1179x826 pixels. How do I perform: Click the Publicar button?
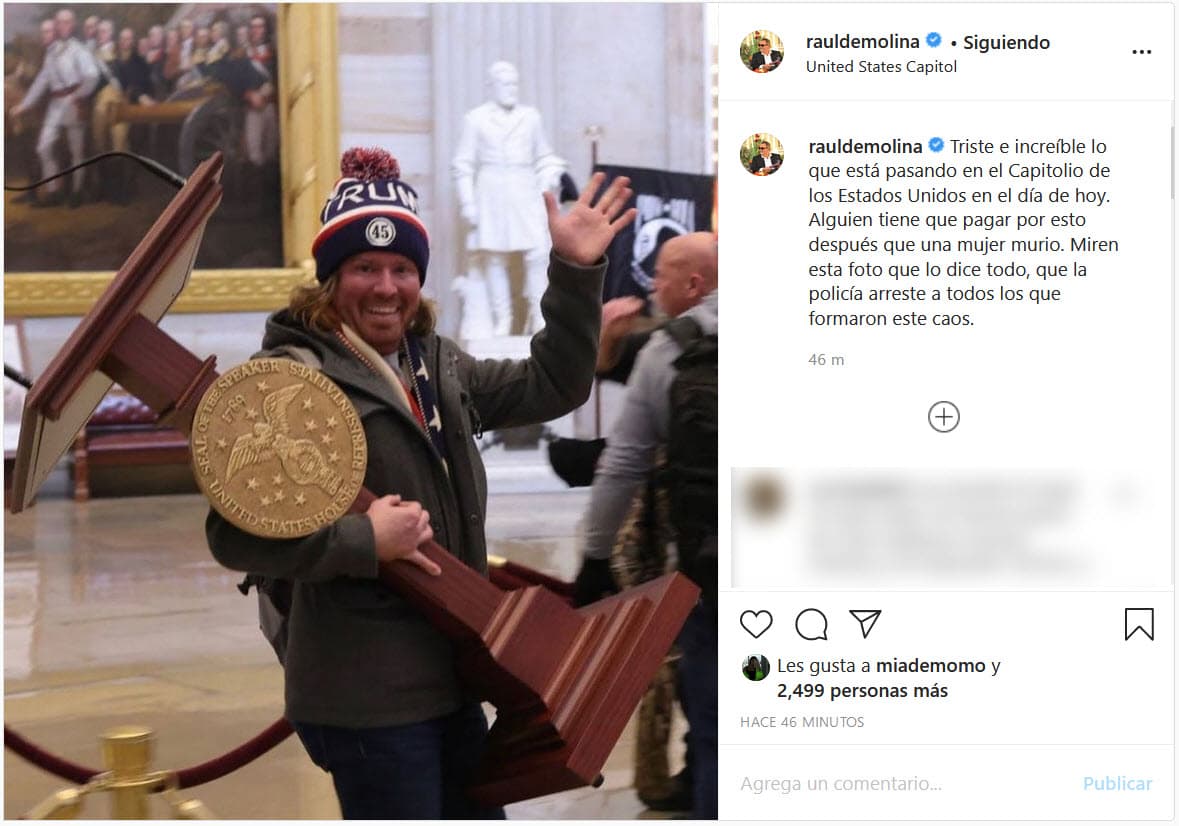coord(1117,783)
